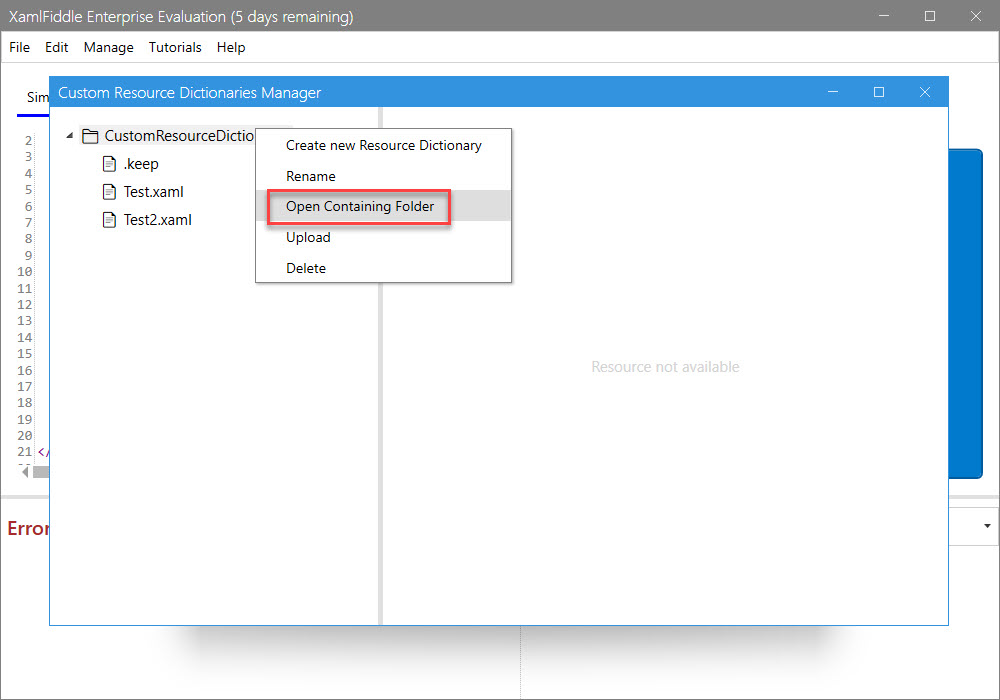Maximize the Custom Resource Dictionaries Manager
This screenshot has width=1000, height=700.
[879, 92]
